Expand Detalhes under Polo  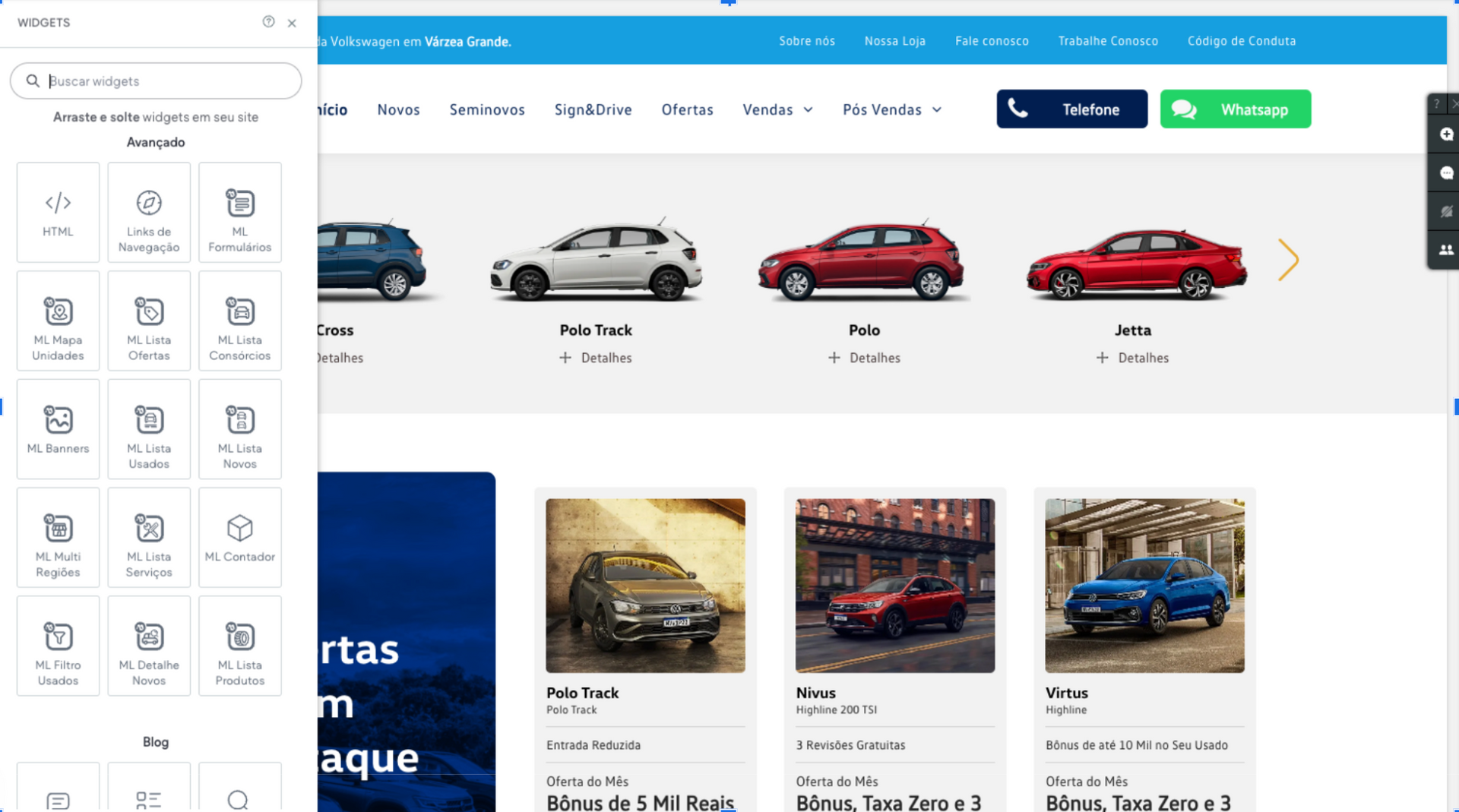pyautogui.click(x=864, y=358)
